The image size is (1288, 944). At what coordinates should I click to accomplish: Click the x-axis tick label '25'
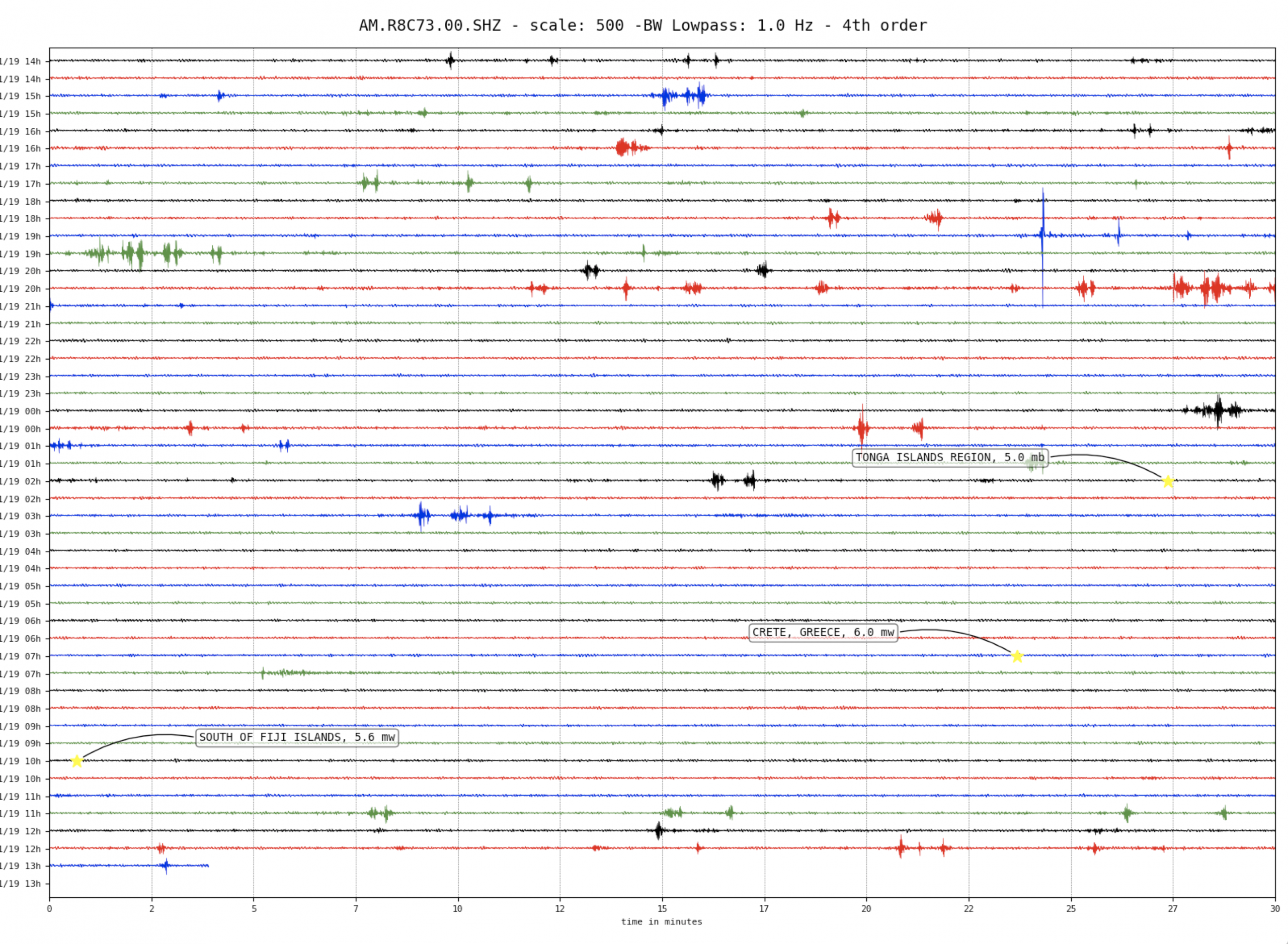coord(1071,909)
